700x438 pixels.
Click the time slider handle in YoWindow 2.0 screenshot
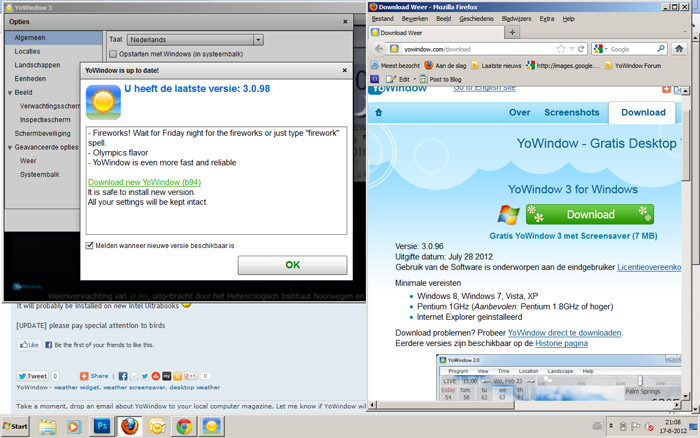click(x=640, y=380)
